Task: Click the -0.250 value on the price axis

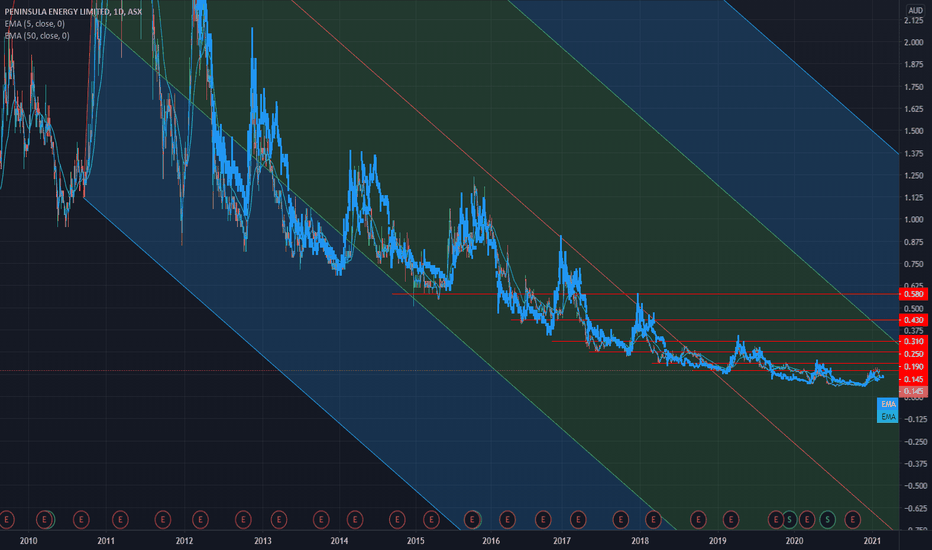Action: pyautogui.click(x=915, y=442)
